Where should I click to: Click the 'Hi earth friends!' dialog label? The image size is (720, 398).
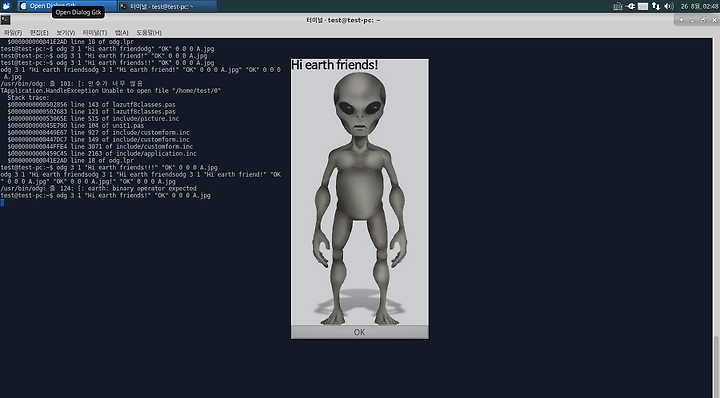pyautogui.click(x=334, y=65)
